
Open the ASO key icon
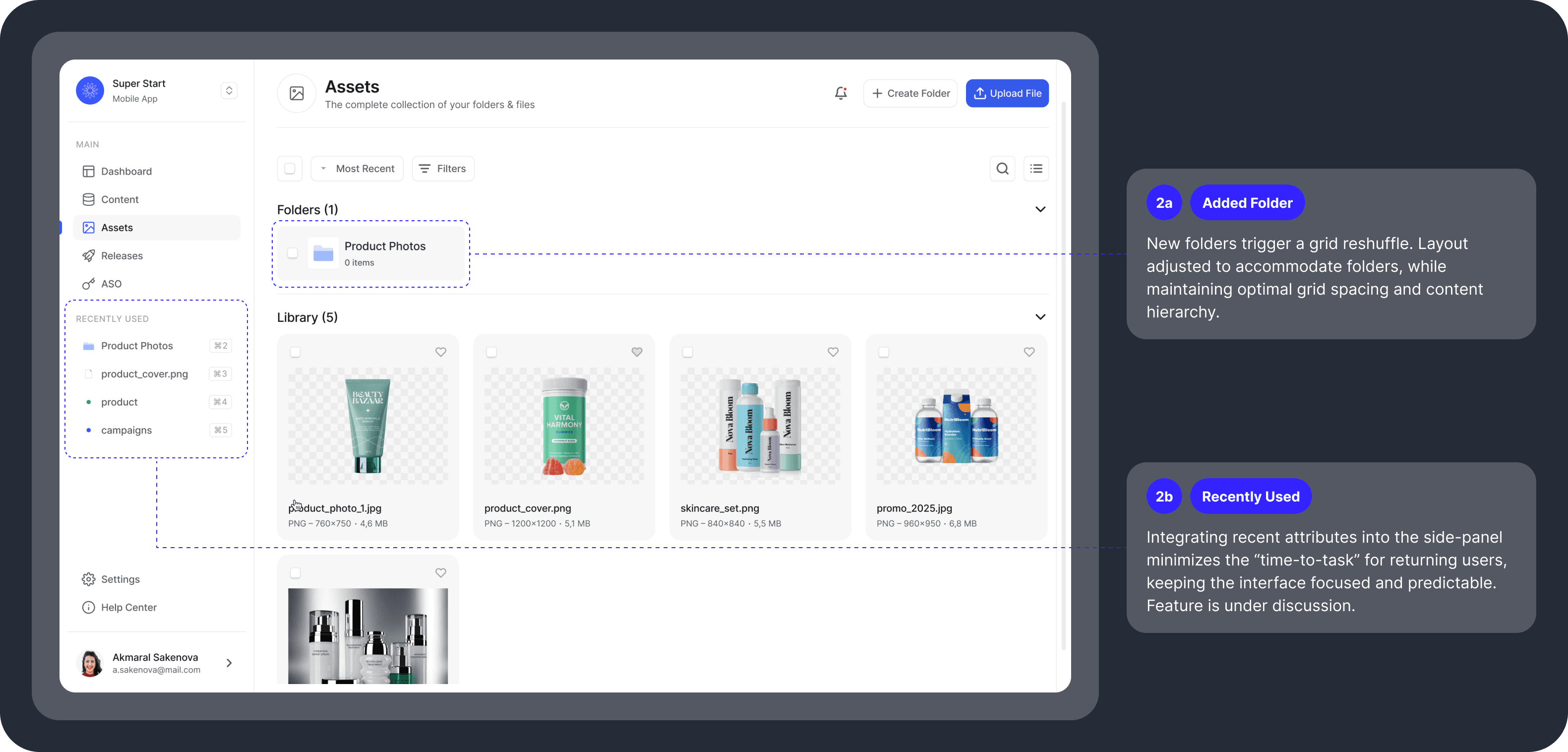(x=89, y=283)
